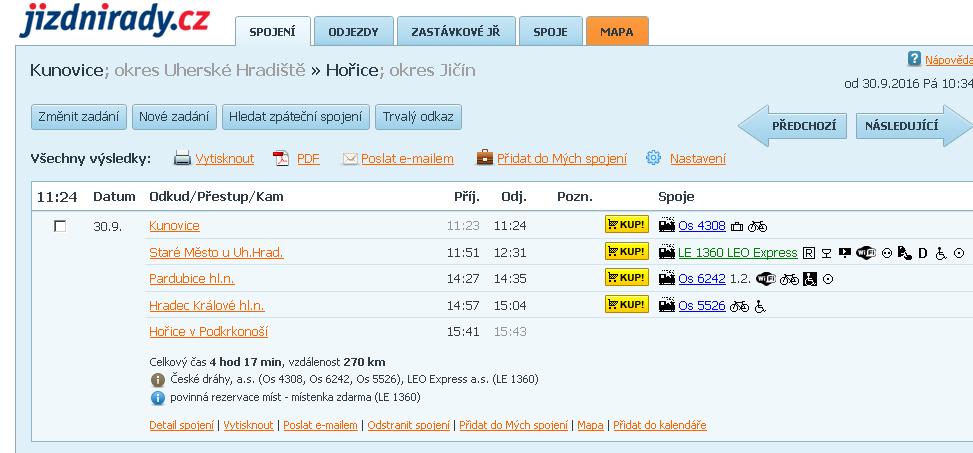The image size is (973, 453).
Task: Buy ticket with KUP! for Pardubice hl.n.
Action: click(x=626, y=278)
